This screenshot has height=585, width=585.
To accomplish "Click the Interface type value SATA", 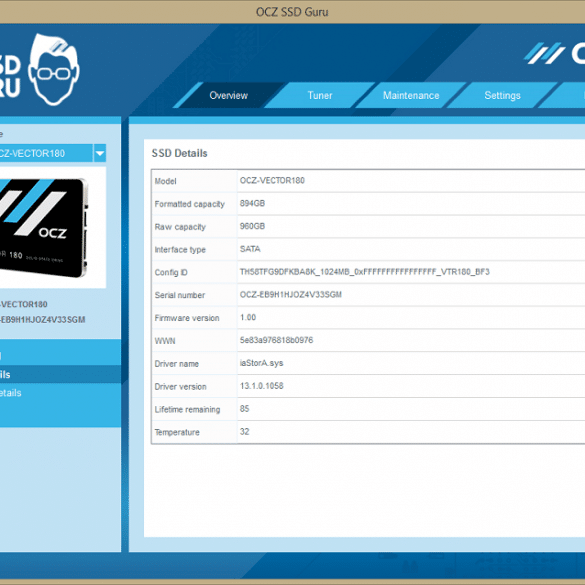I will 250,249.
